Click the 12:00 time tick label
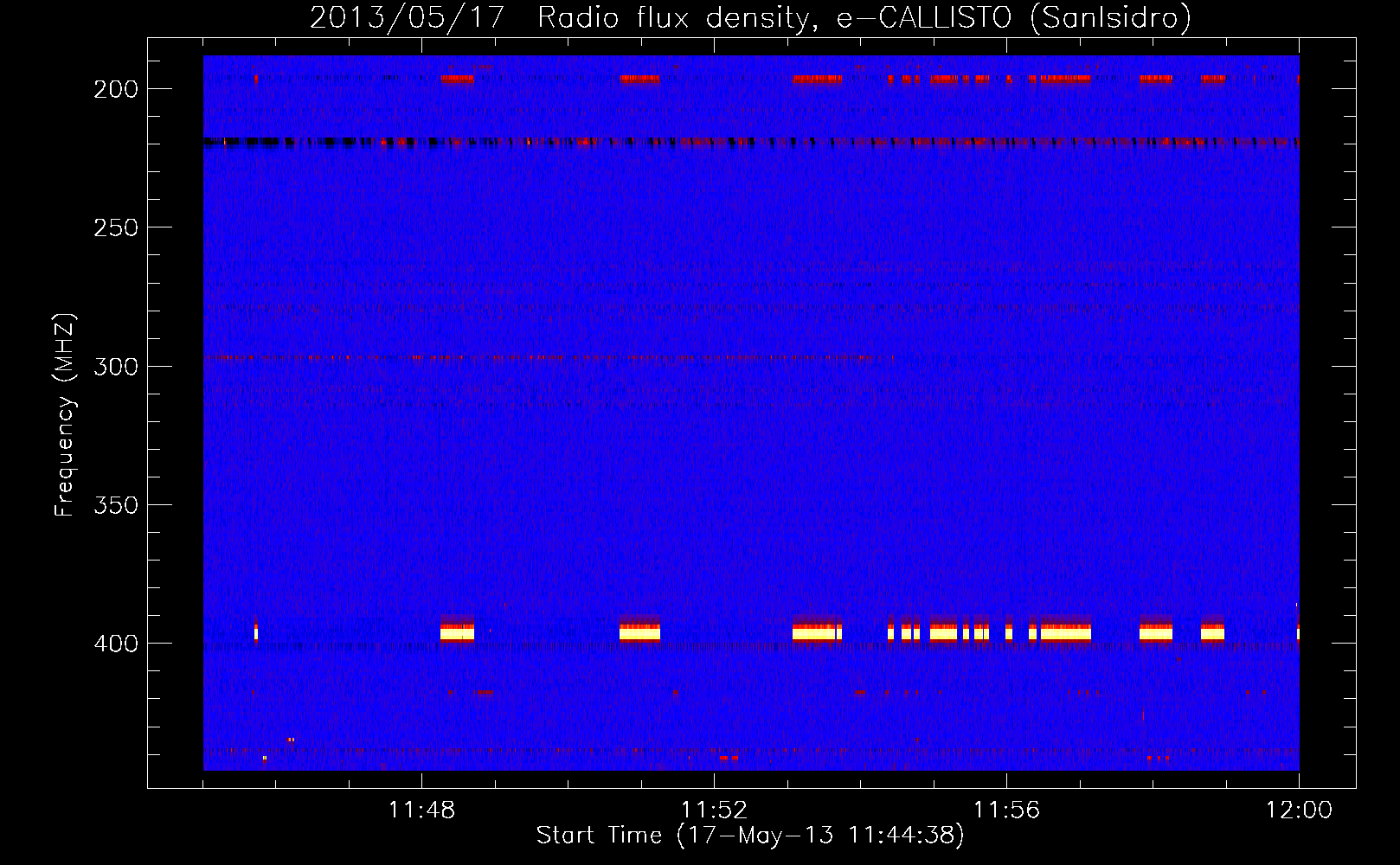The height and width of the screenshot is (865, 1400). coord(1299,810)
